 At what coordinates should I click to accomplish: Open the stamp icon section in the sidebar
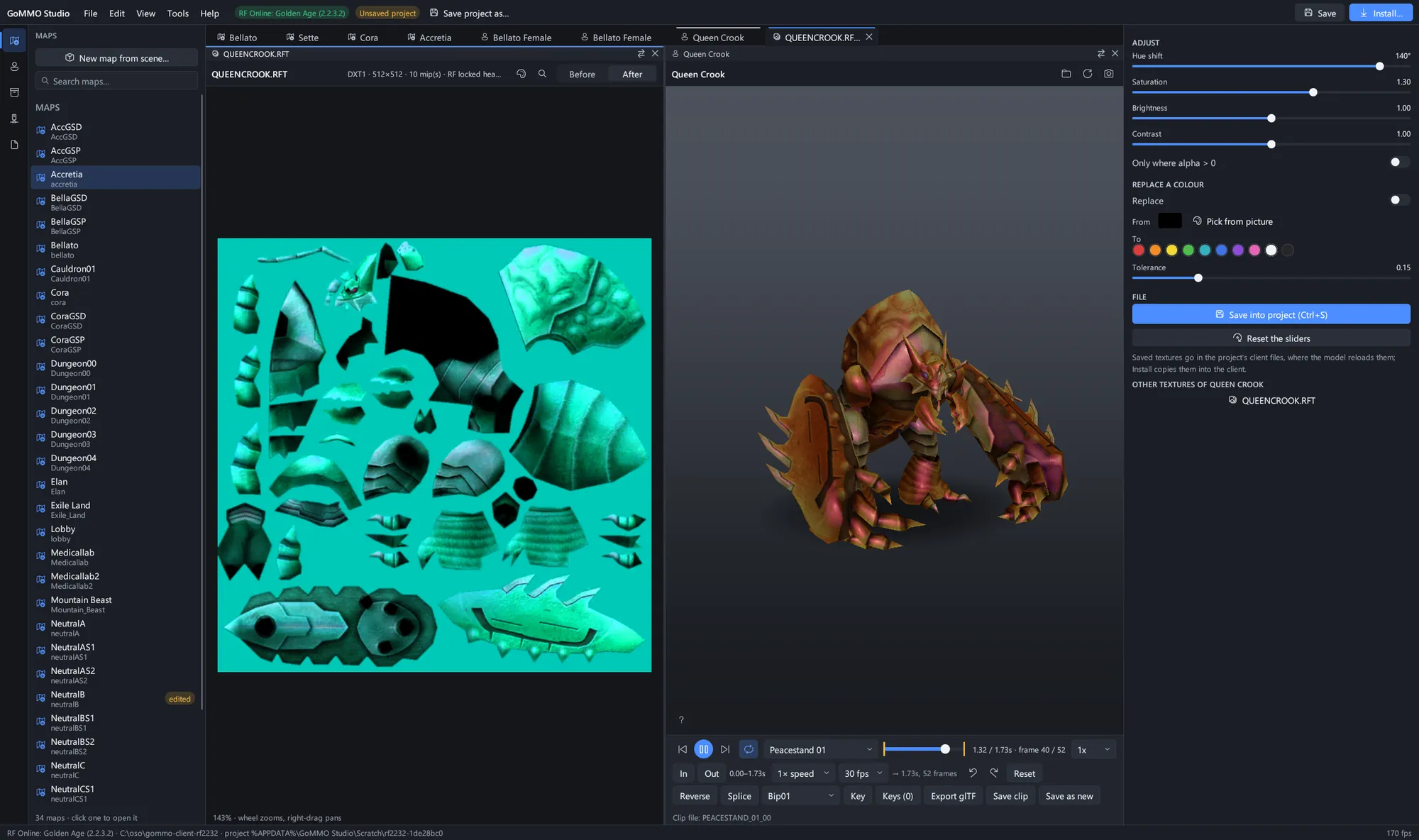point(14,118)
